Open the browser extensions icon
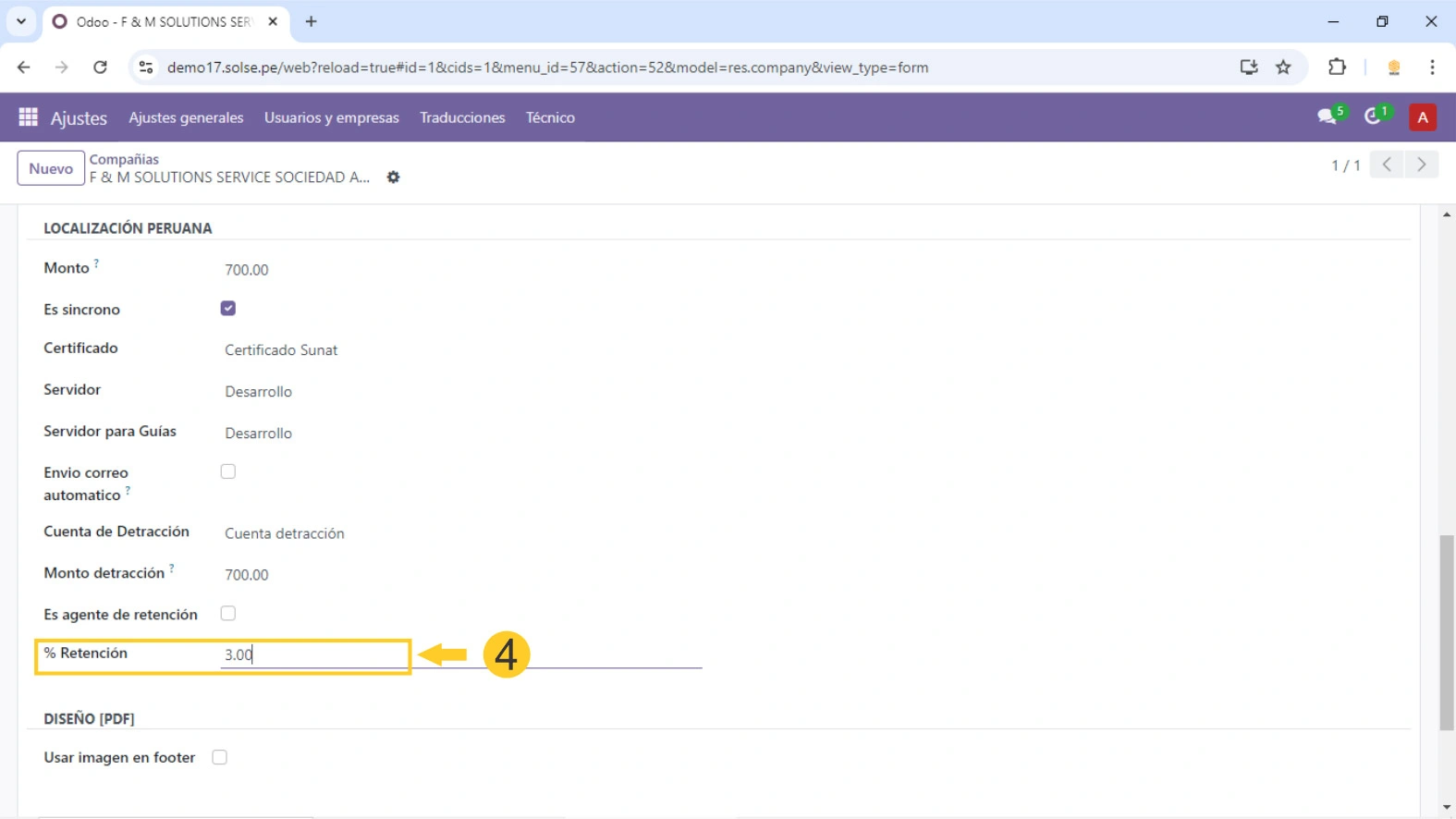The height and width of the screenshot is (819, 1456). (x=1337, y=67)
